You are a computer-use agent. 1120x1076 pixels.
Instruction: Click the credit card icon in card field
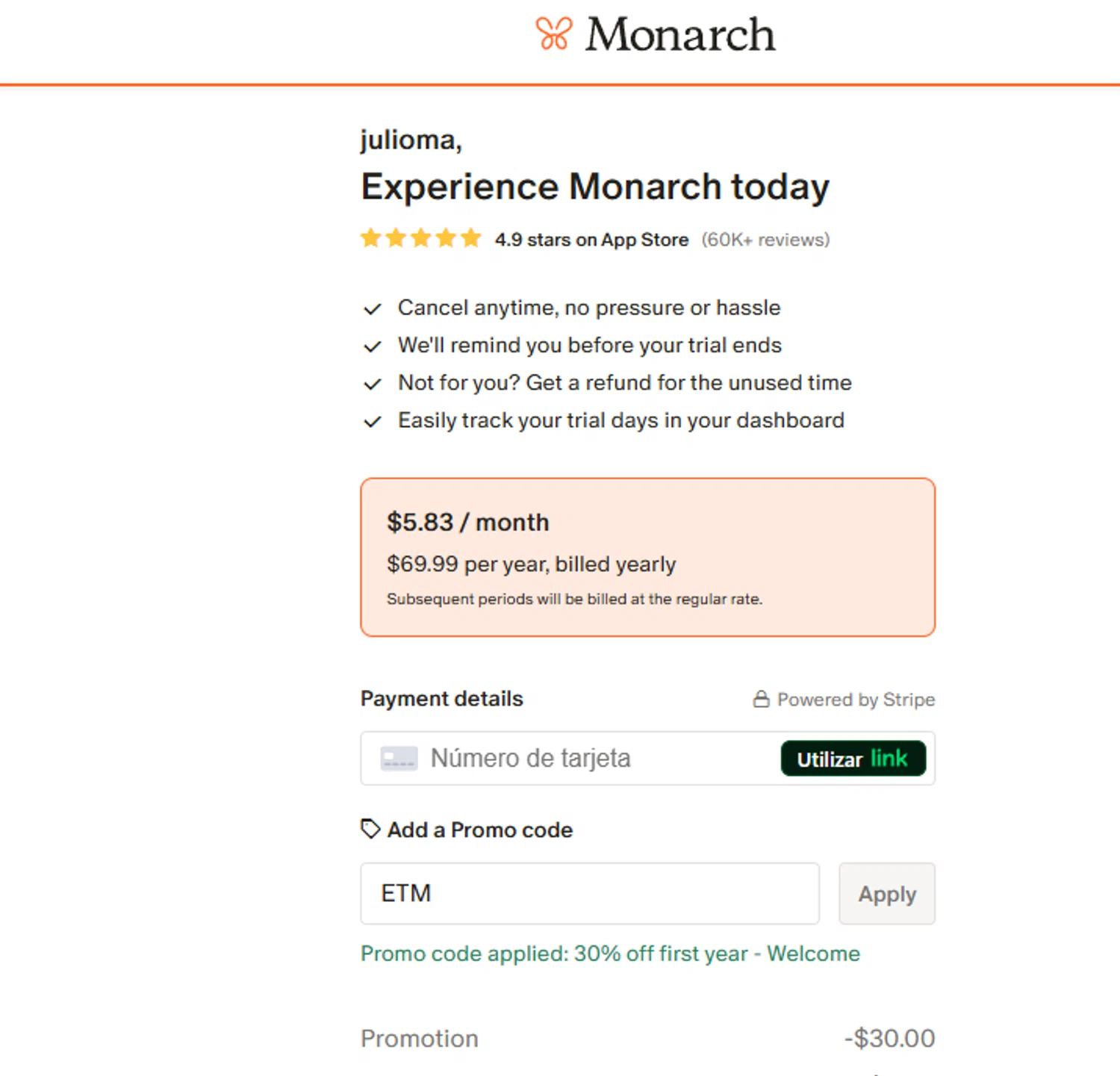pos(399,759)
